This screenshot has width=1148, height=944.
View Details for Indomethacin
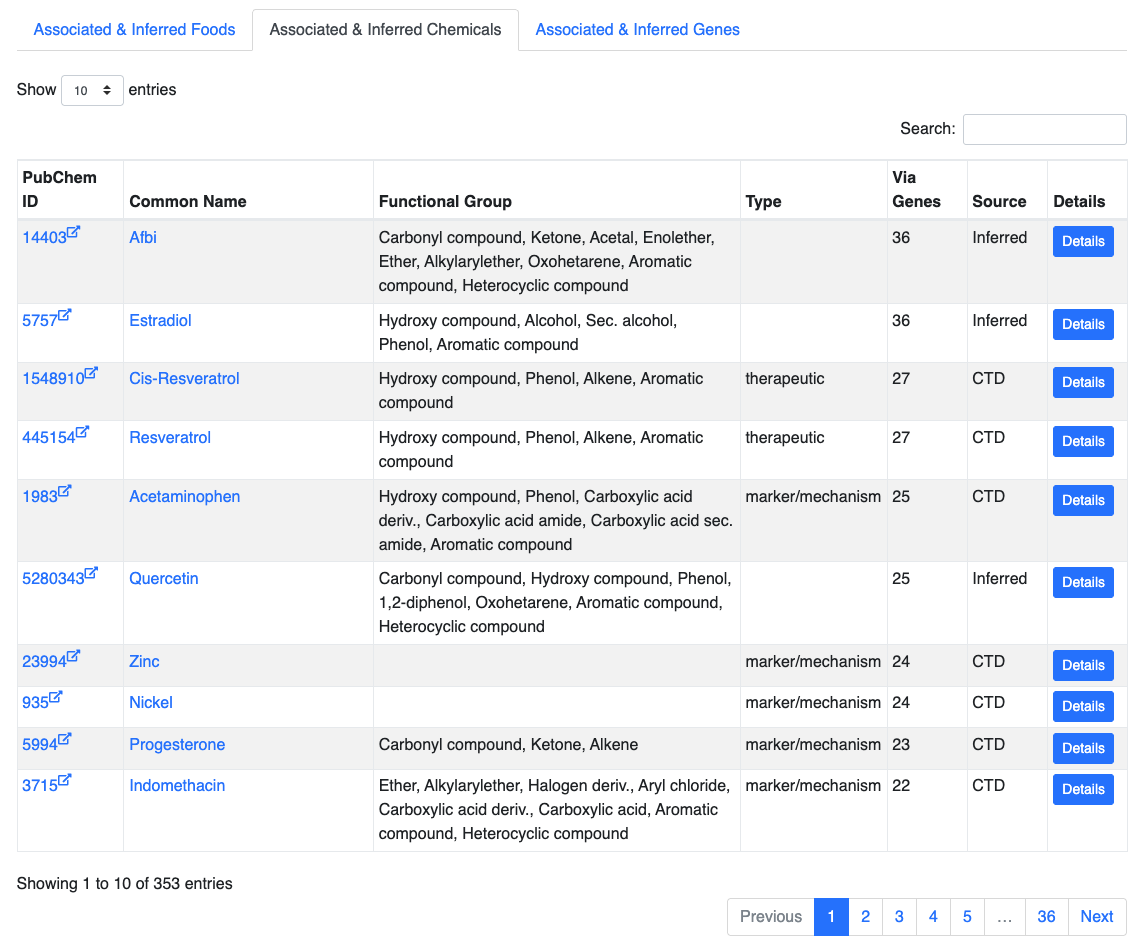tap(1083, 789)
